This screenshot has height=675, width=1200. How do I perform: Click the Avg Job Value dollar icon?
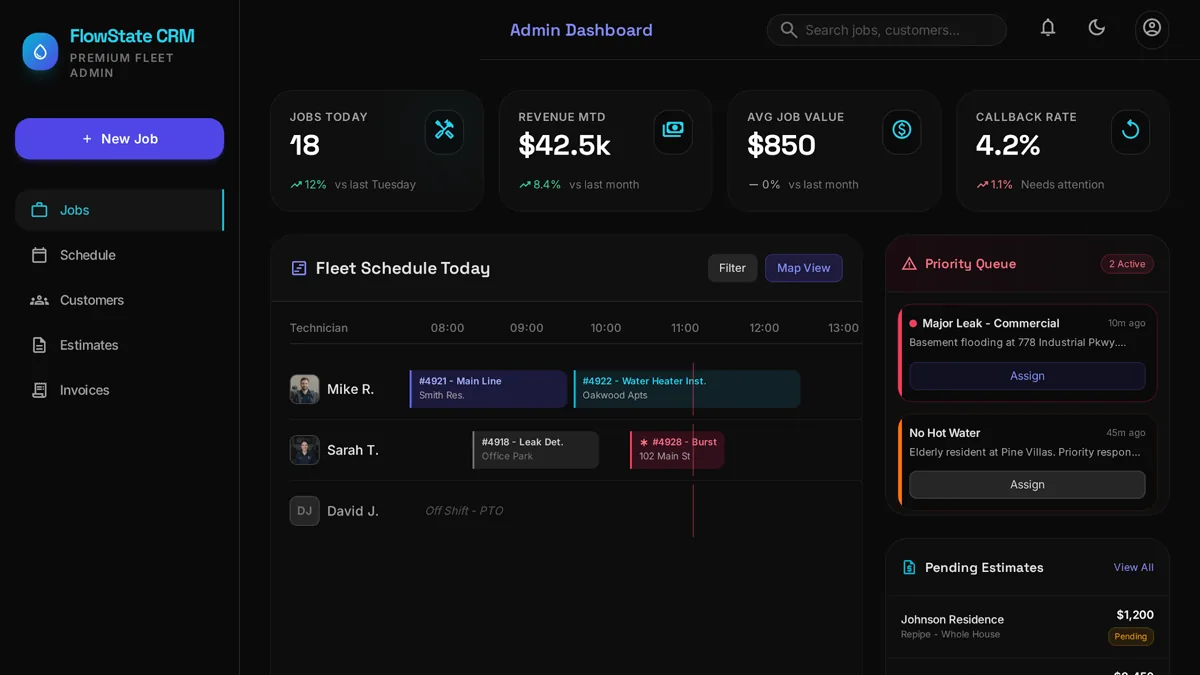[902, 130]
